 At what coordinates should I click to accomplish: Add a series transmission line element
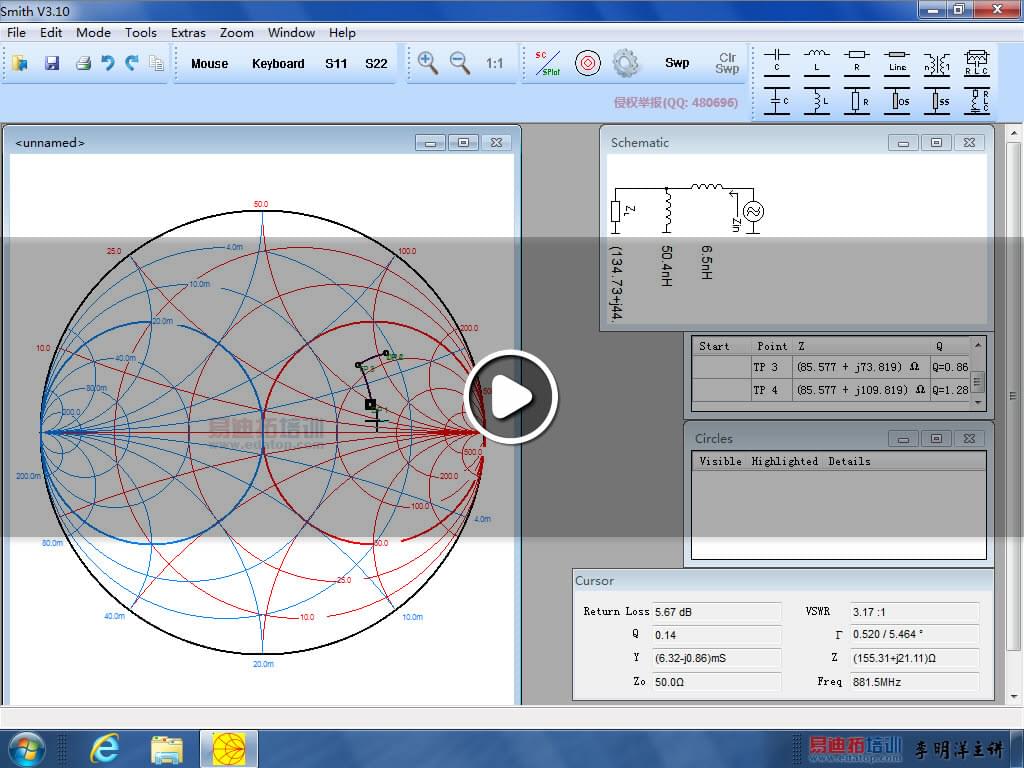point(897,60)
